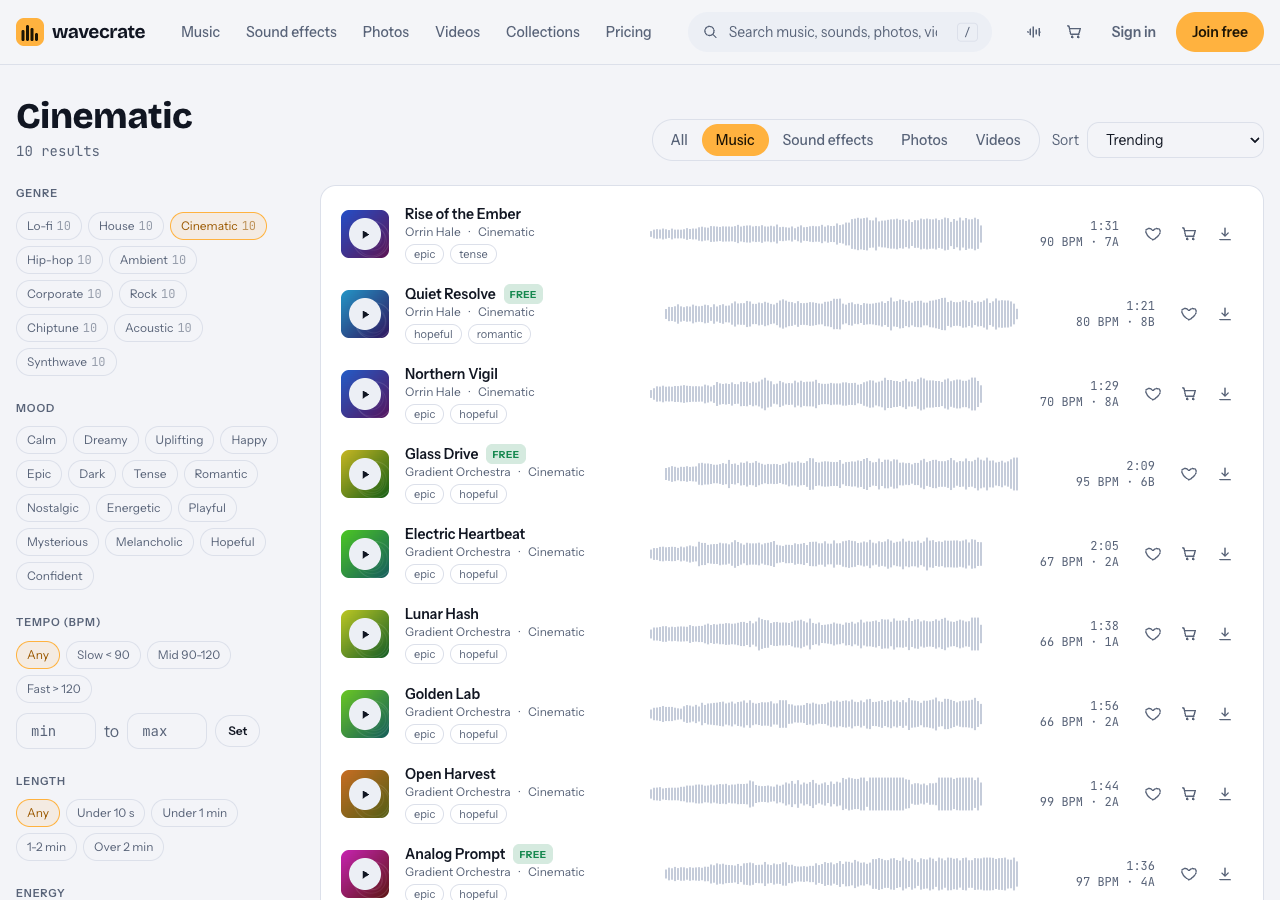Click the max BPM input field
Image resolution: width=1280 pixels, height=900 pixels.
[167, 731]
